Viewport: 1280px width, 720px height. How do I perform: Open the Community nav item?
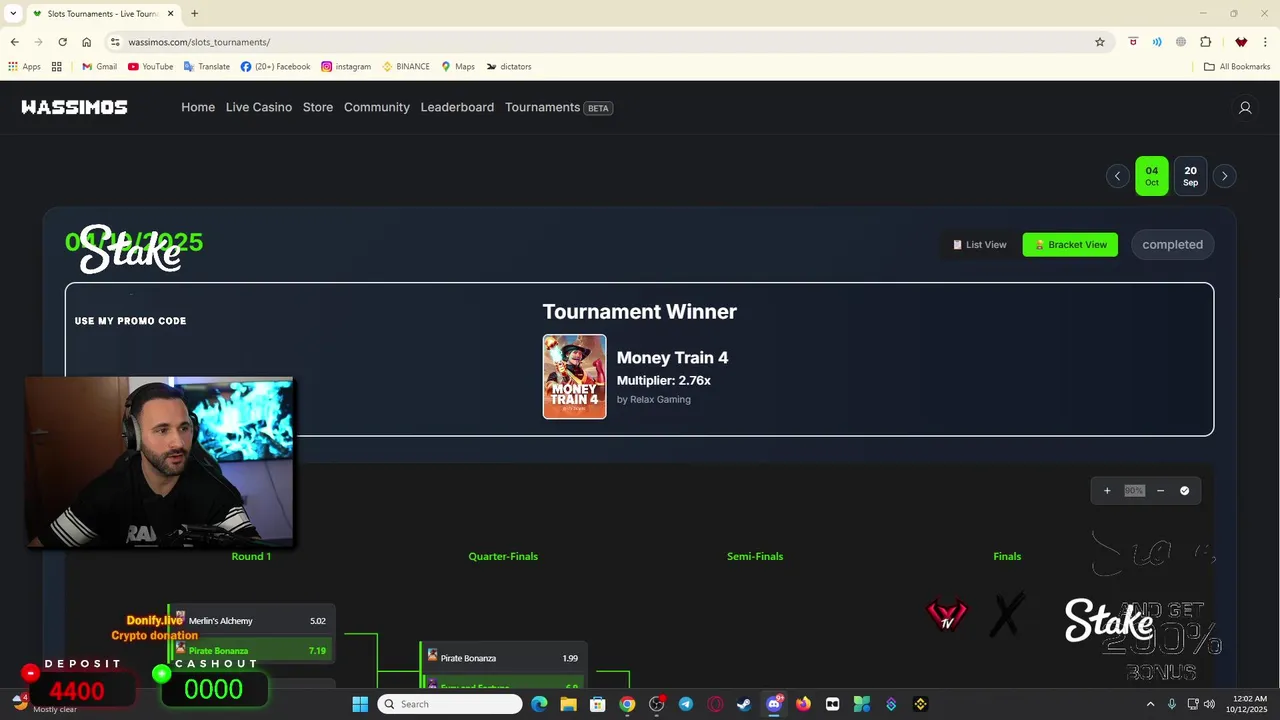377,107
